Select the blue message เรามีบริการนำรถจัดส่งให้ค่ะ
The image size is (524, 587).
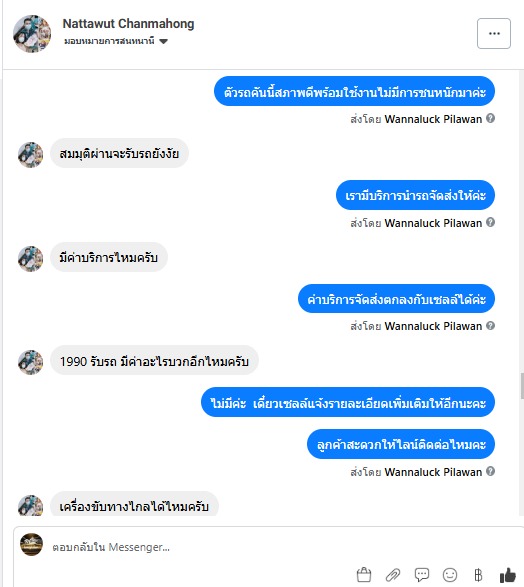click(415, 195)
